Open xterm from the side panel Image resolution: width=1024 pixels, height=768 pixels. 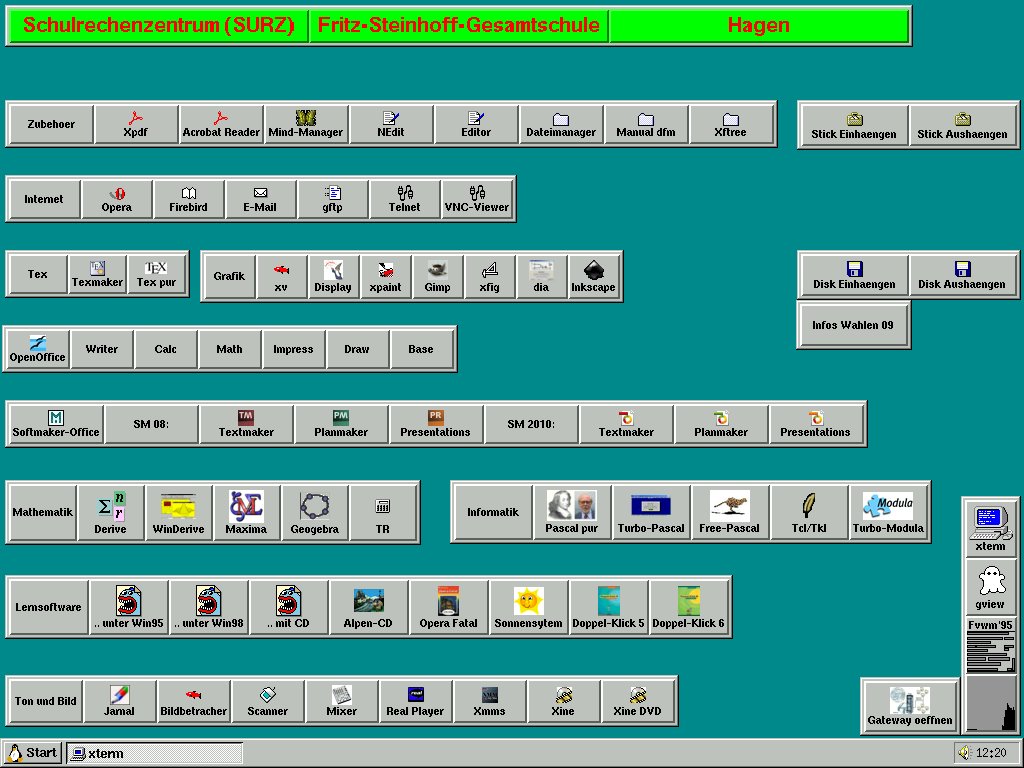click(x=991, y=528)
